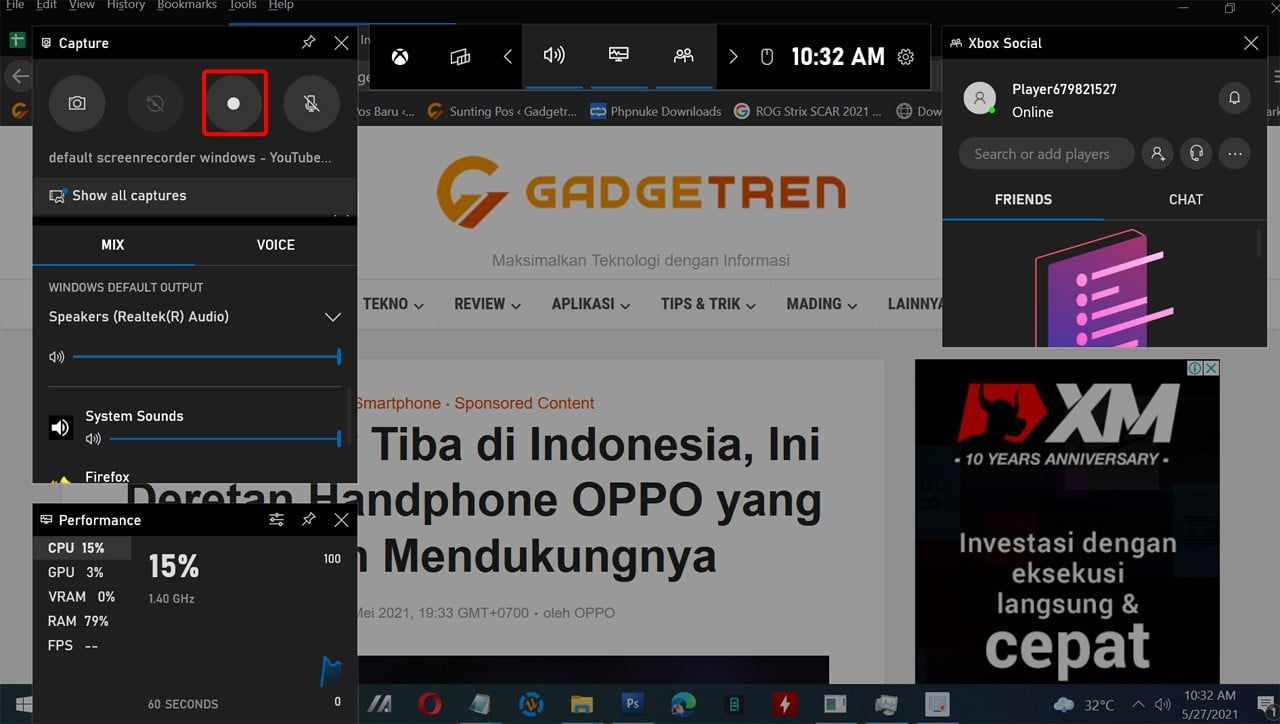This screenshot has height=724, width=1280.
Task: Open more options ellipsis in Xbox Social
Action: tap(1235, 154)
